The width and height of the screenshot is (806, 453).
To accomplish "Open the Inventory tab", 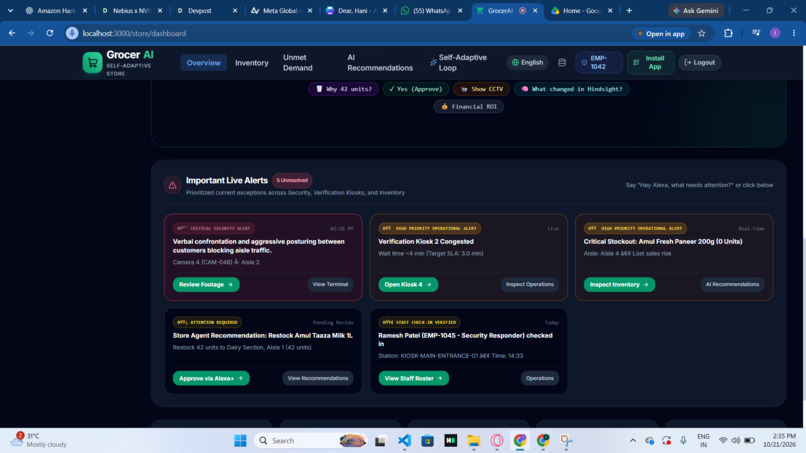I will [252, 63].
